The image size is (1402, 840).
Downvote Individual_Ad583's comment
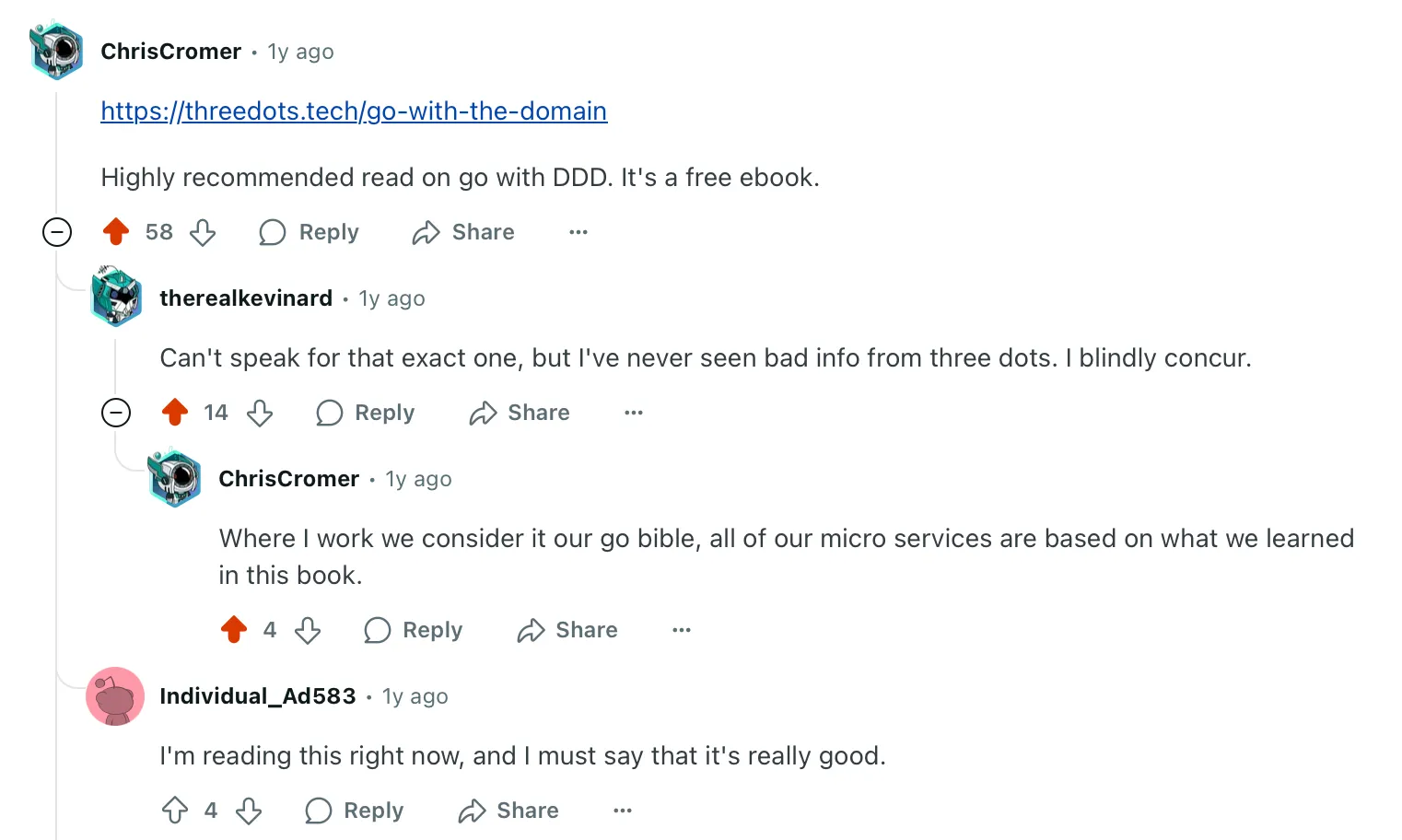click(249, 811)
